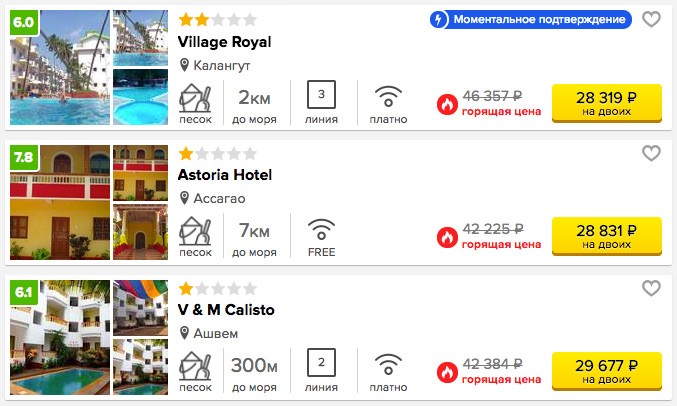This screenshot has height=406, width=677.
Task: Click the Моментальное подтверждение badge
Action: click(x=531, y=19)
